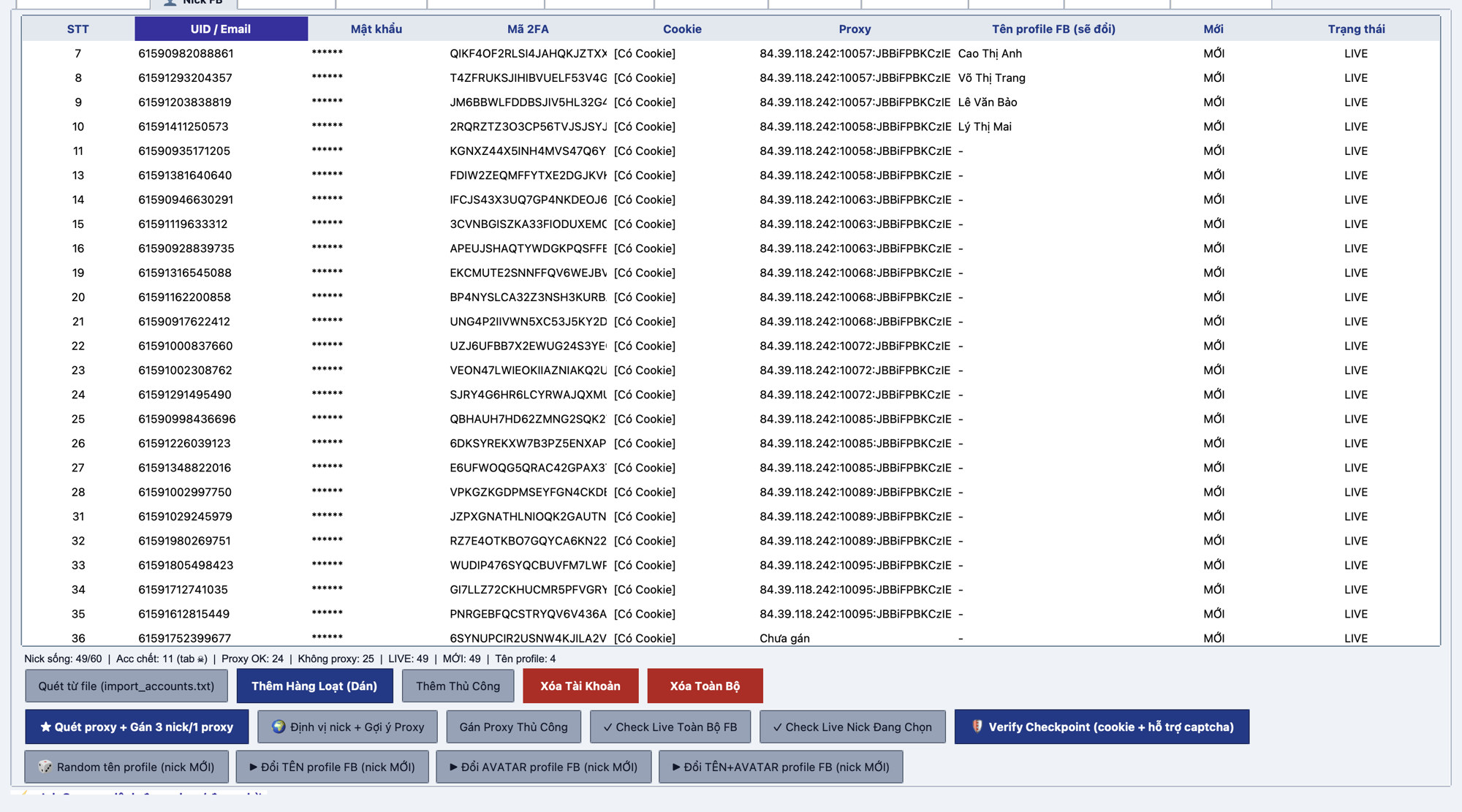Click the red Xóa Toàn Bộ button
The width and height of the screenshot is (1462, 812).
(705, 686)
